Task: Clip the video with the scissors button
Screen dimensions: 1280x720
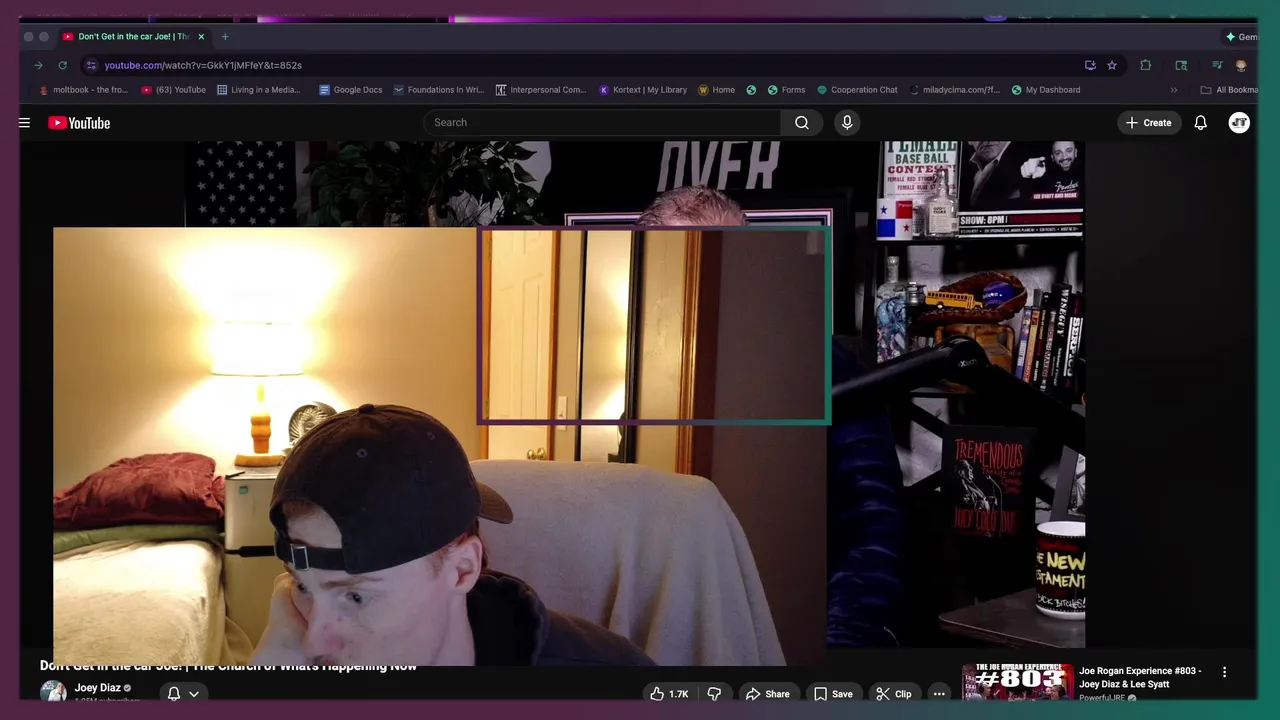Action: (x=893, y=694)
